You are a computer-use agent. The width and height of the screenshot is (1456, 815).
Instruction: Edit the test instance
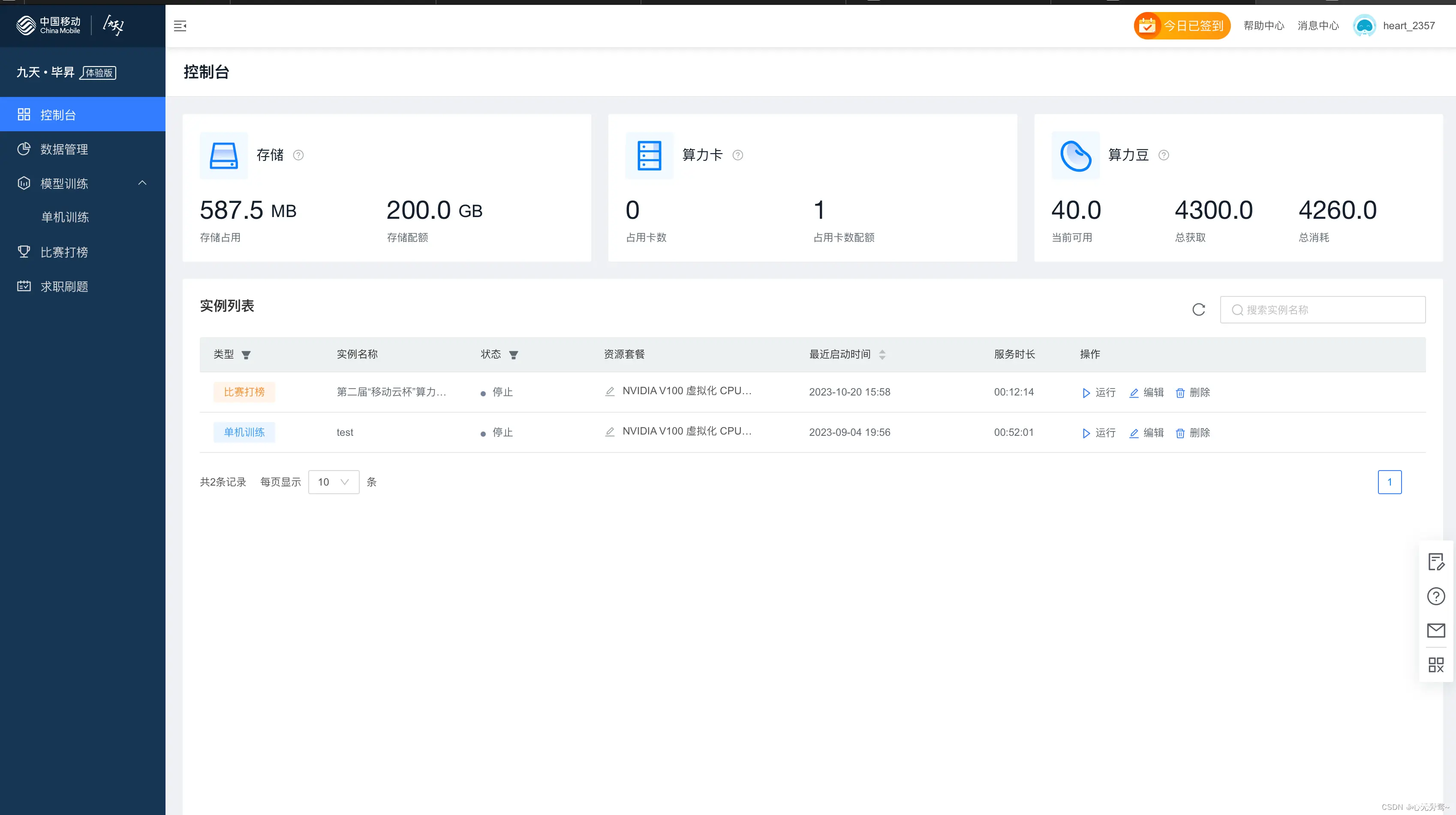[1146, 433]
